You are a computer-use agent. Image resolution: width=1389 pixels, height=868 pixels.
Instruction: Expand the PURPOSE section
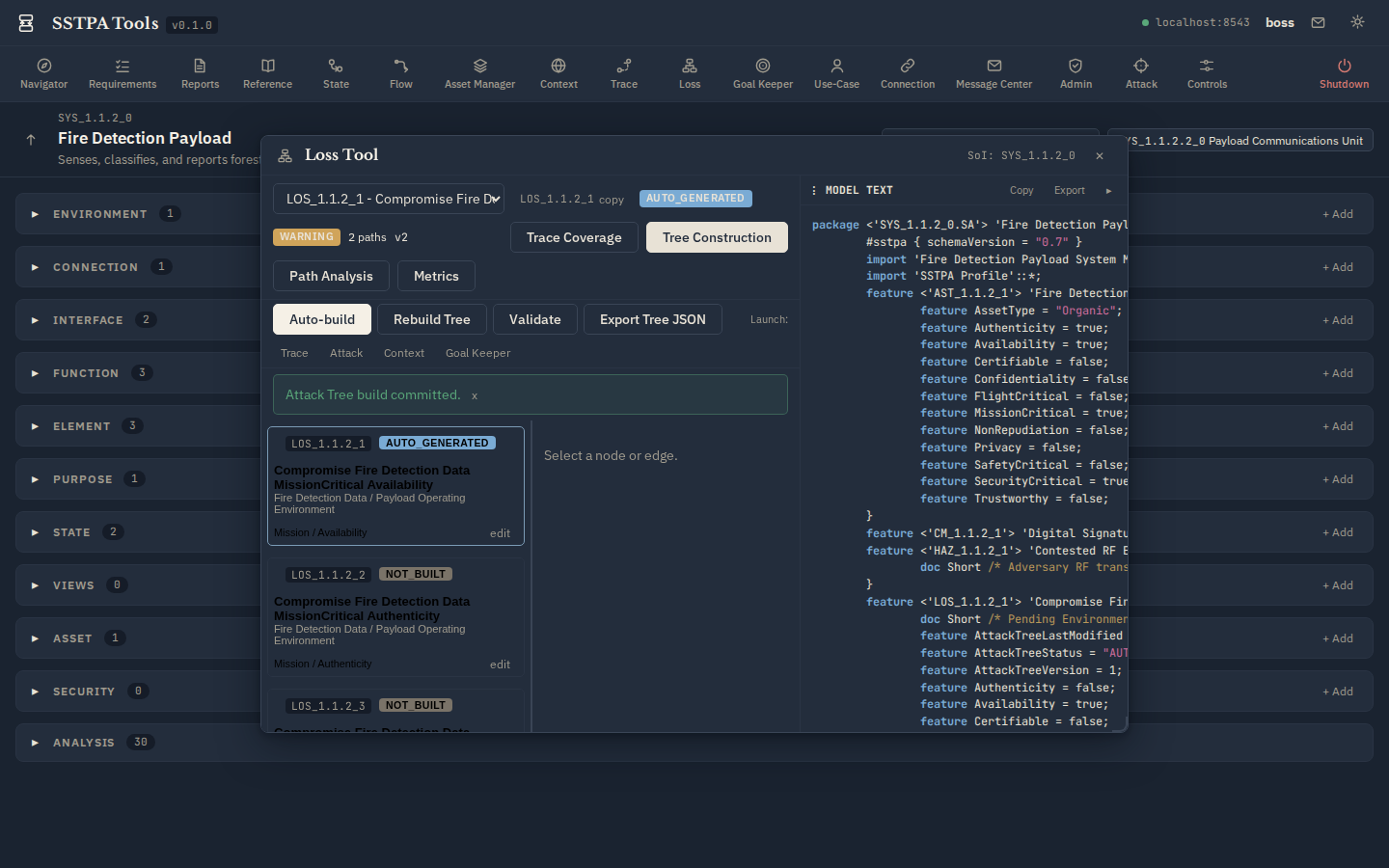(x=35, y=479)
